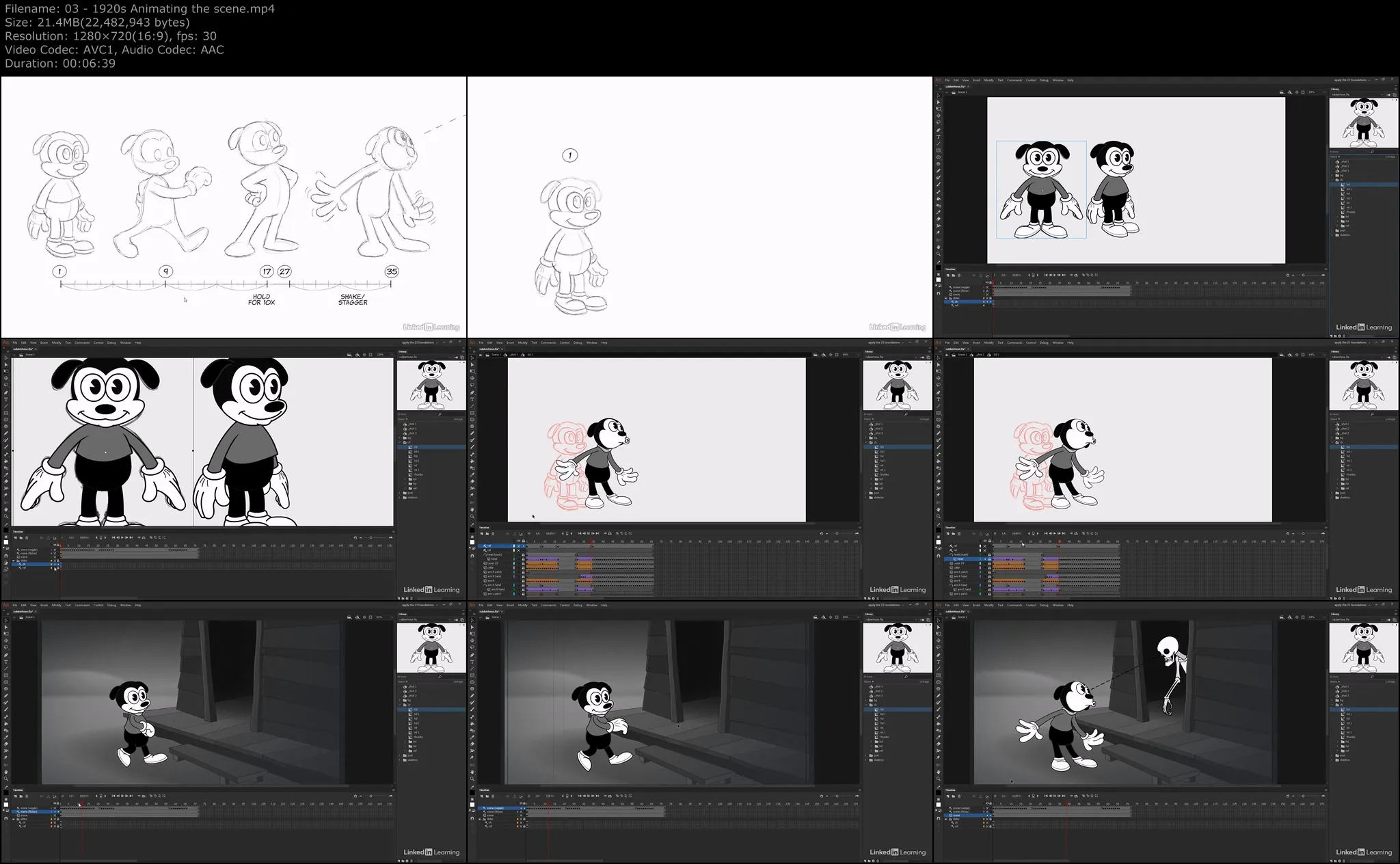Go to first frame in two-dogs frame timeline
Image resolution: width=1400 pixels, height=864 pixels.
click(1046, 275)
